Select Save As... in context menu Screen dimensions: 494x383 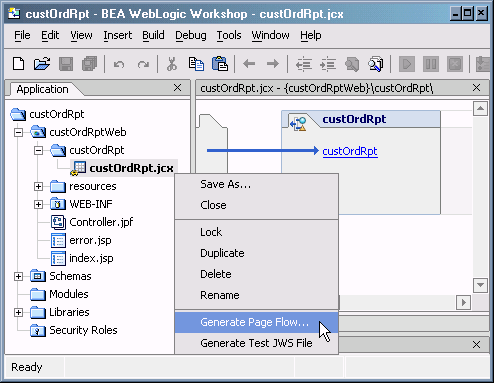[256, 184]
